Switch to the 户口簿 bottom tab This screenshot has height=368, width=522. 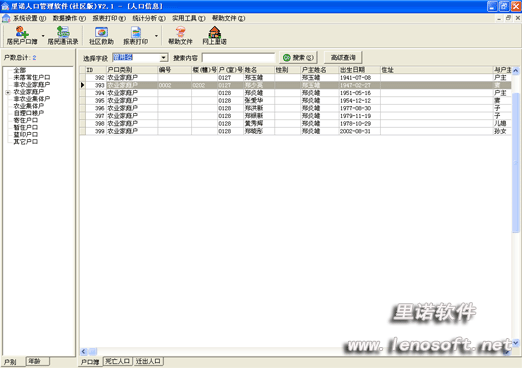[90, 362]
